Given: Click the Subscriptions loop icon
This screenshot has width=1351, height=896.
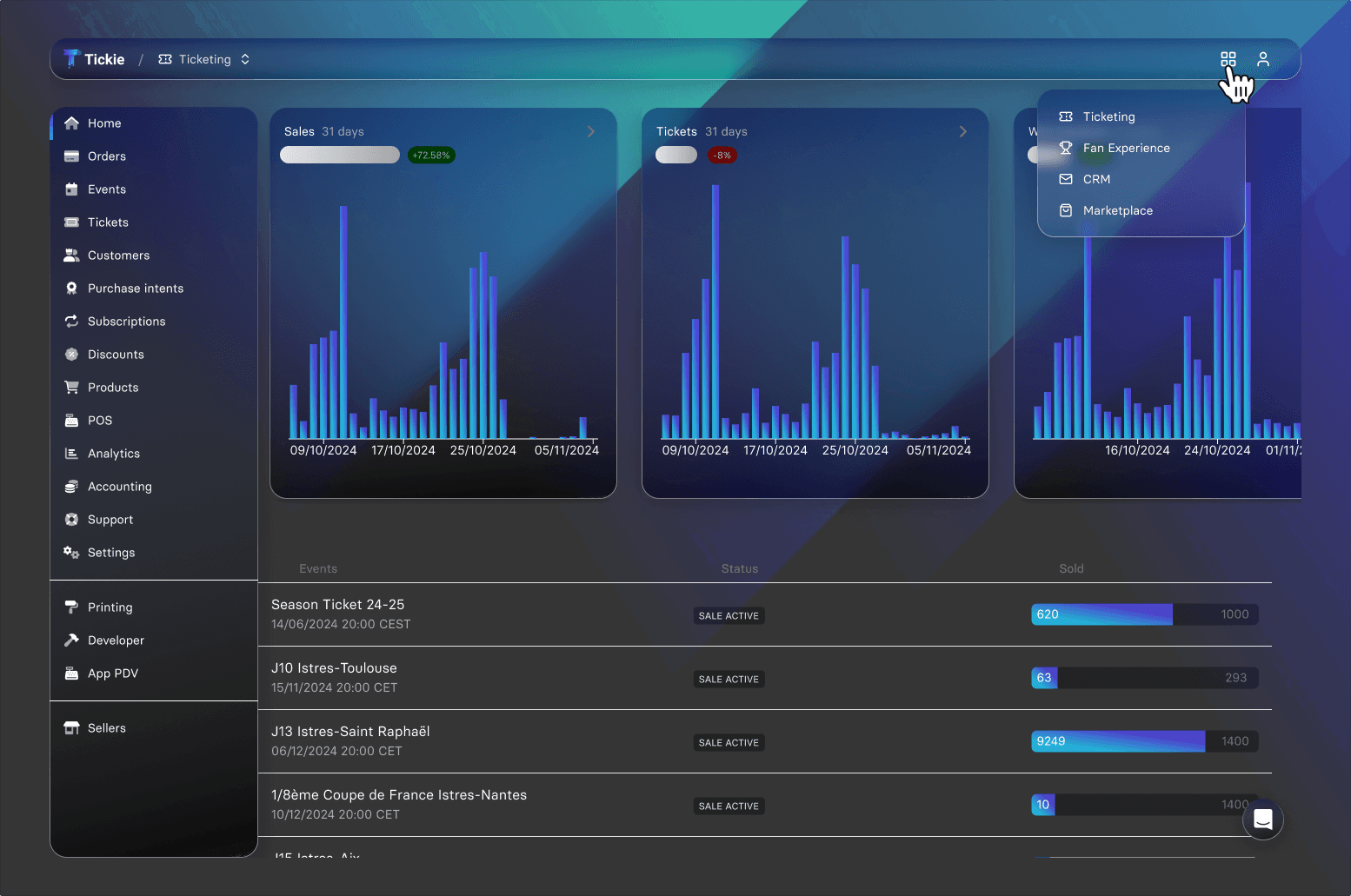Looking at the screenshot, I should click(x=71, y=322).
